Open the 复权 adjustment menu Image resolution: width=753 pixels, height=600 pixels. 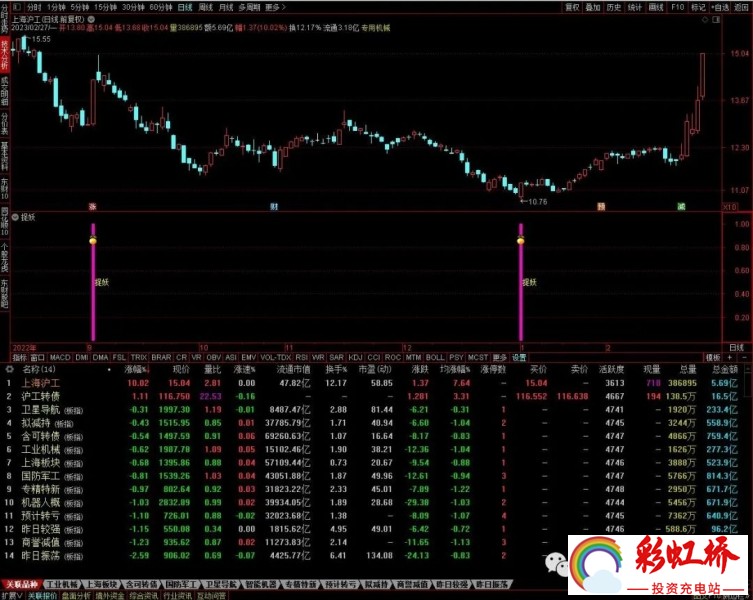tap(572, 7)
